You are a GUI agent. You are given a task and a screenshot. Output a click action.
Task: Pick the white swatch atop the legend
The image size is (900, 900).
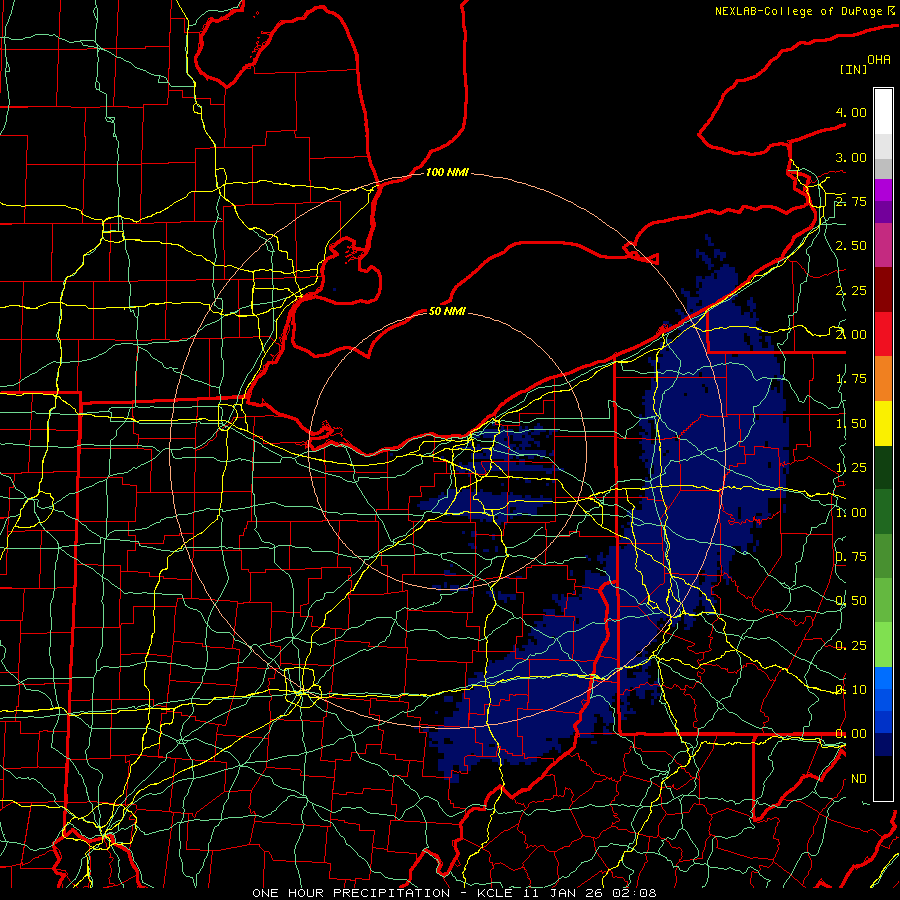coord(883,112)
